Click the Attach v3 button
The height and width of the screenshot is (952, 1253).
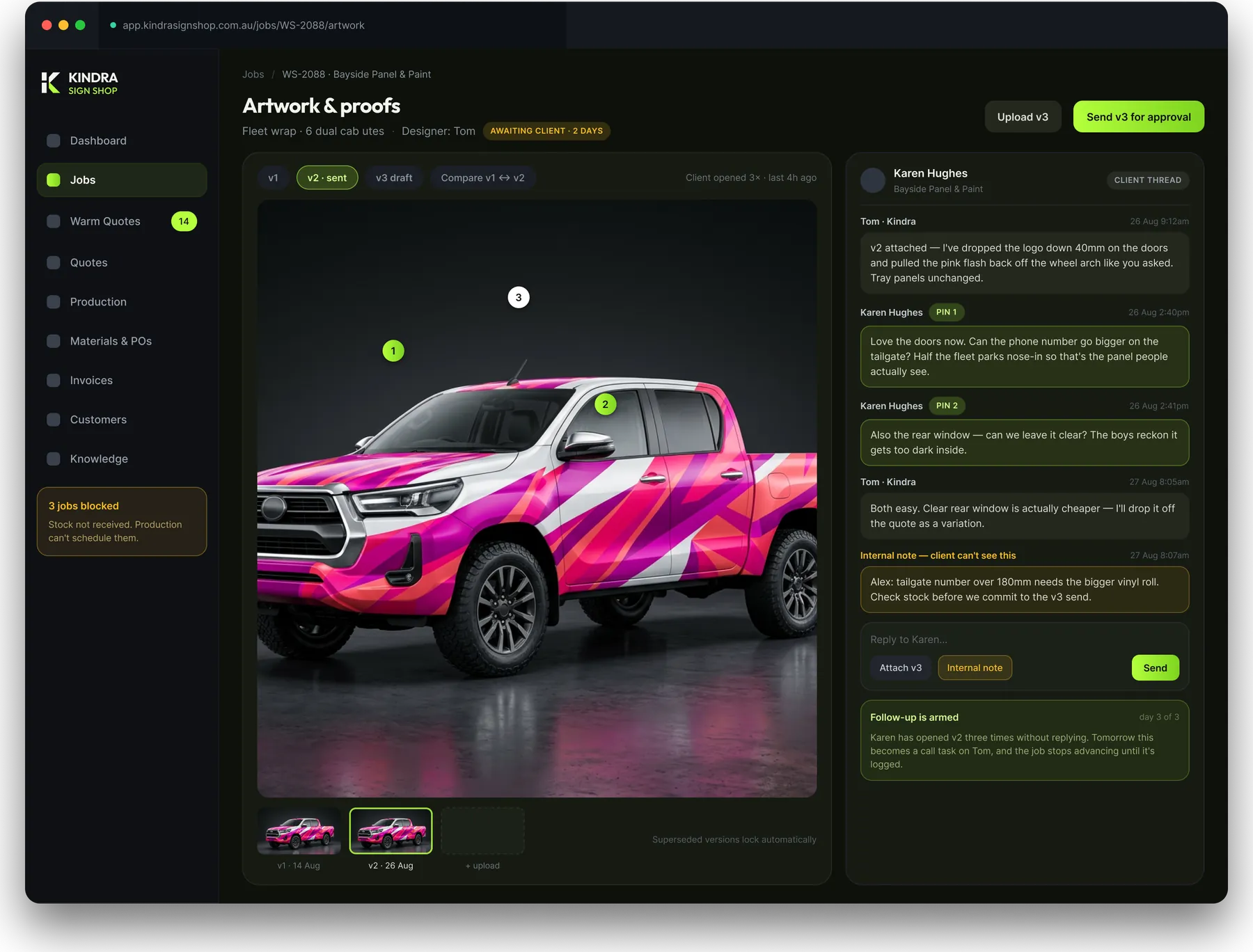(x=900, y=667)
